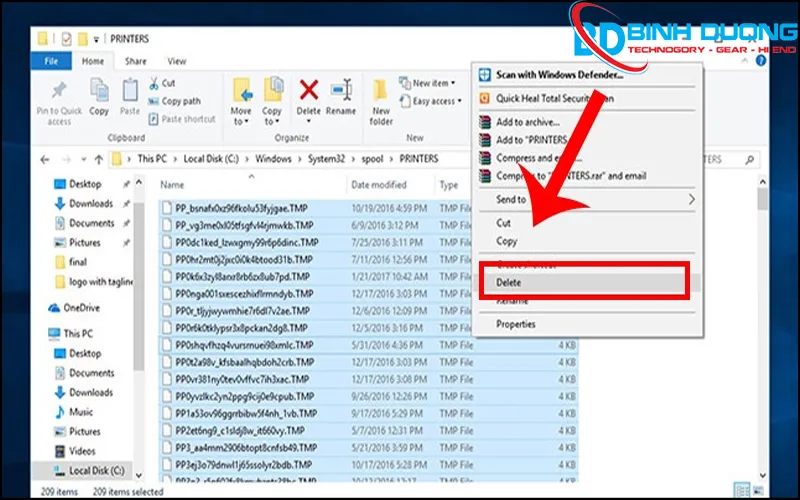The width and height of the screenshot is (800, 500).
Task: Click the Up one level arrow
Action: tap(99, 160)
